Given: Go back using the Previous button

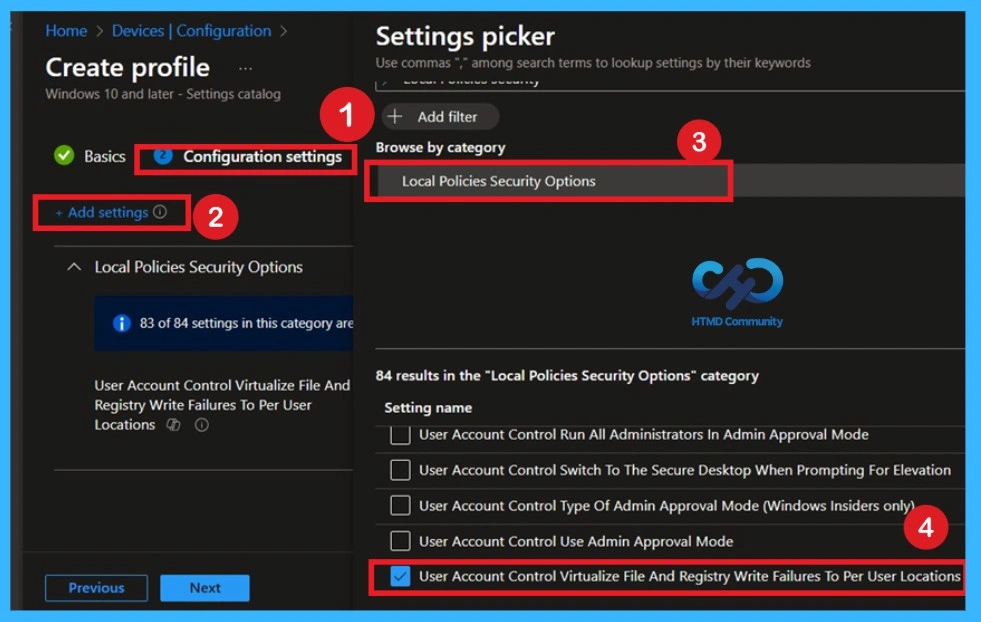Looking at the screenshot, I should pos(96,588).
